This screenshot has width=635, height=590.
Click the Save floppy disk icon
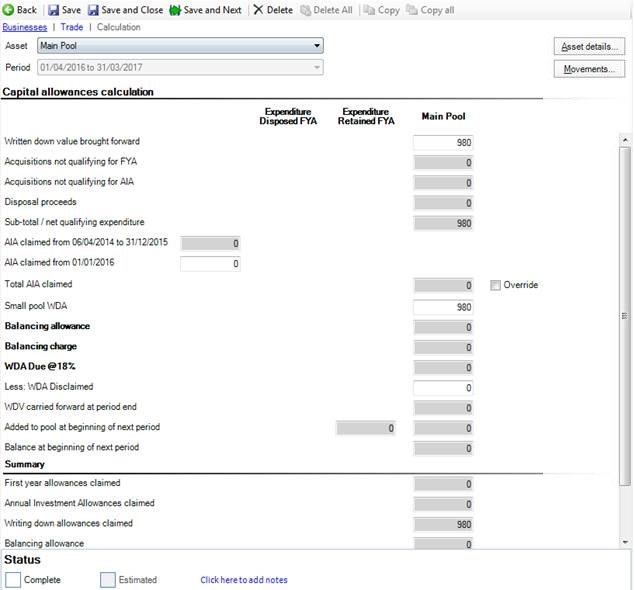pos(53,10)
